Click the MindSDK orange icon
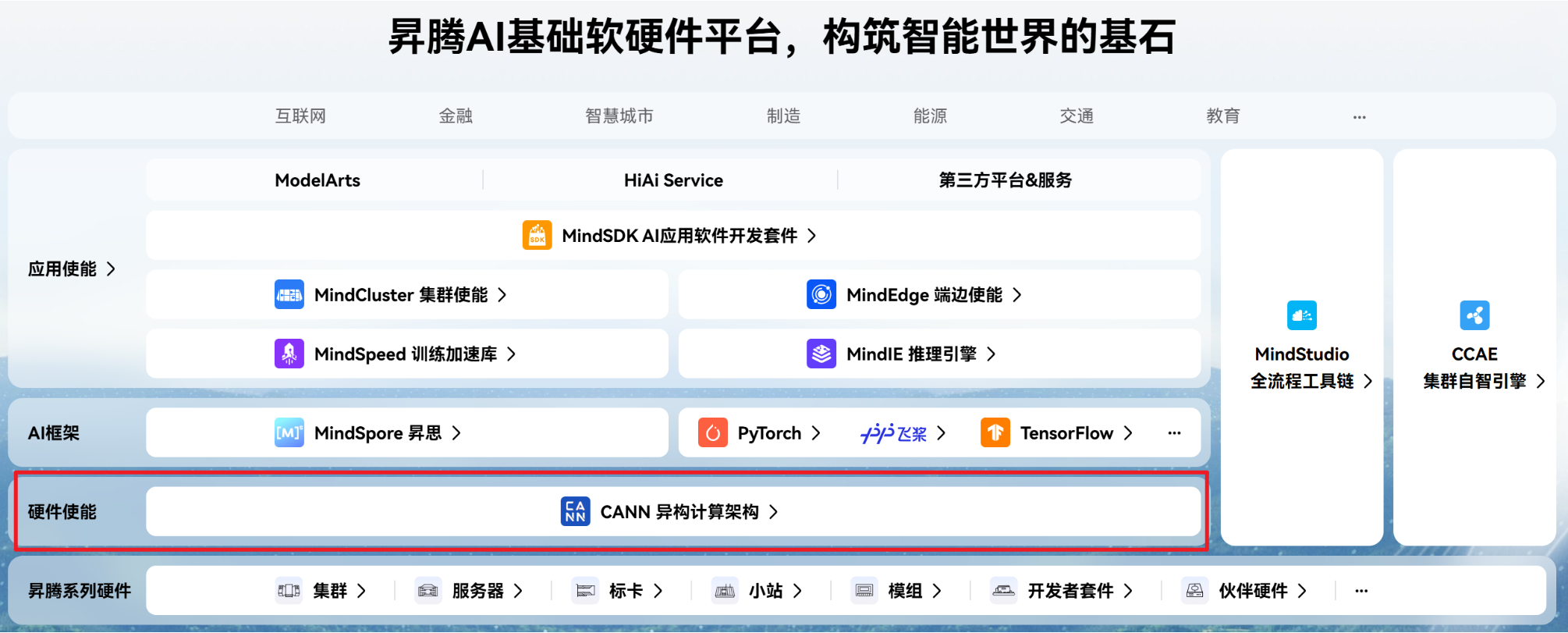The image size is (1568, 633). 537,236
